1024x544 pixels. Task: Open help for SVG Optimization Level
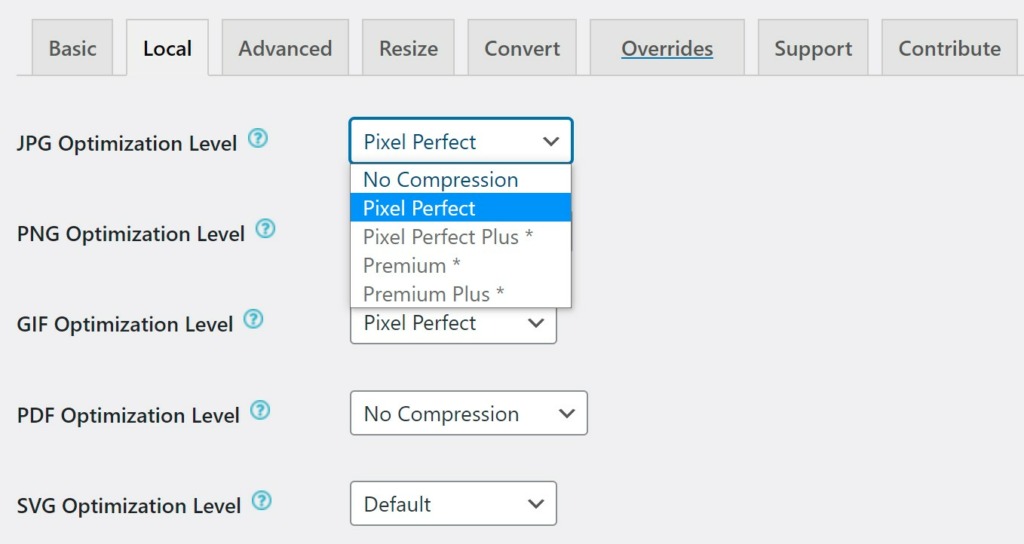pyautogui.click(x=261, y=501)
